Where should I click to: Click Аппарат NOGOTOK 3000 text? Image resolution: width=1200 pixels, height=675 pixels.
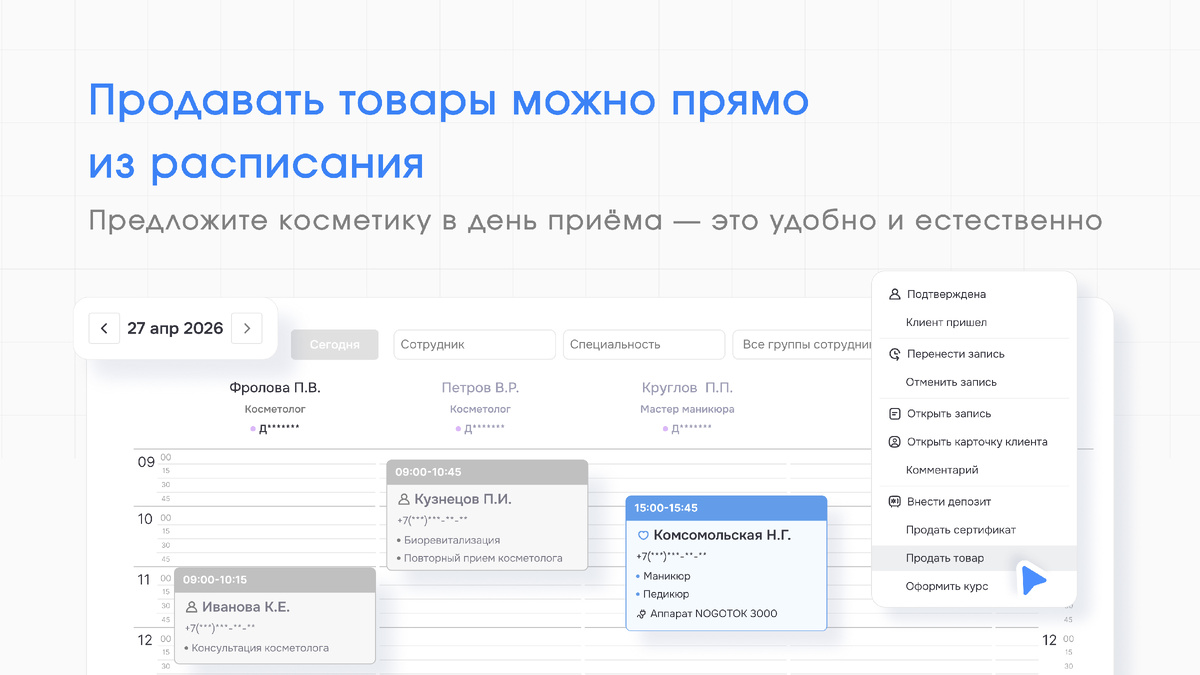(x=713, y=614)
